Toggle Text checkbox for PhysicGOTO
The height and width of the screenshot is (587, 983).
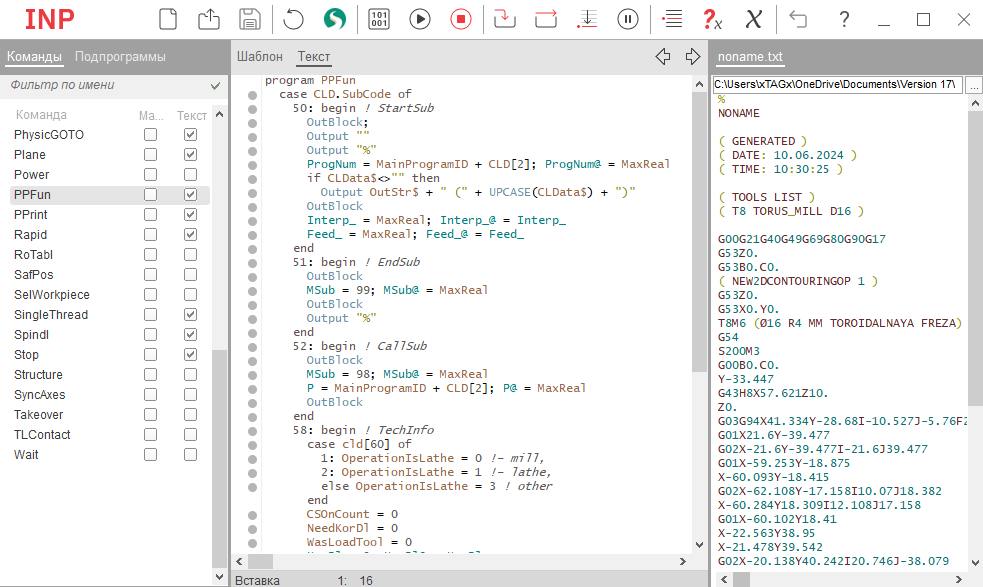point(190,135)
